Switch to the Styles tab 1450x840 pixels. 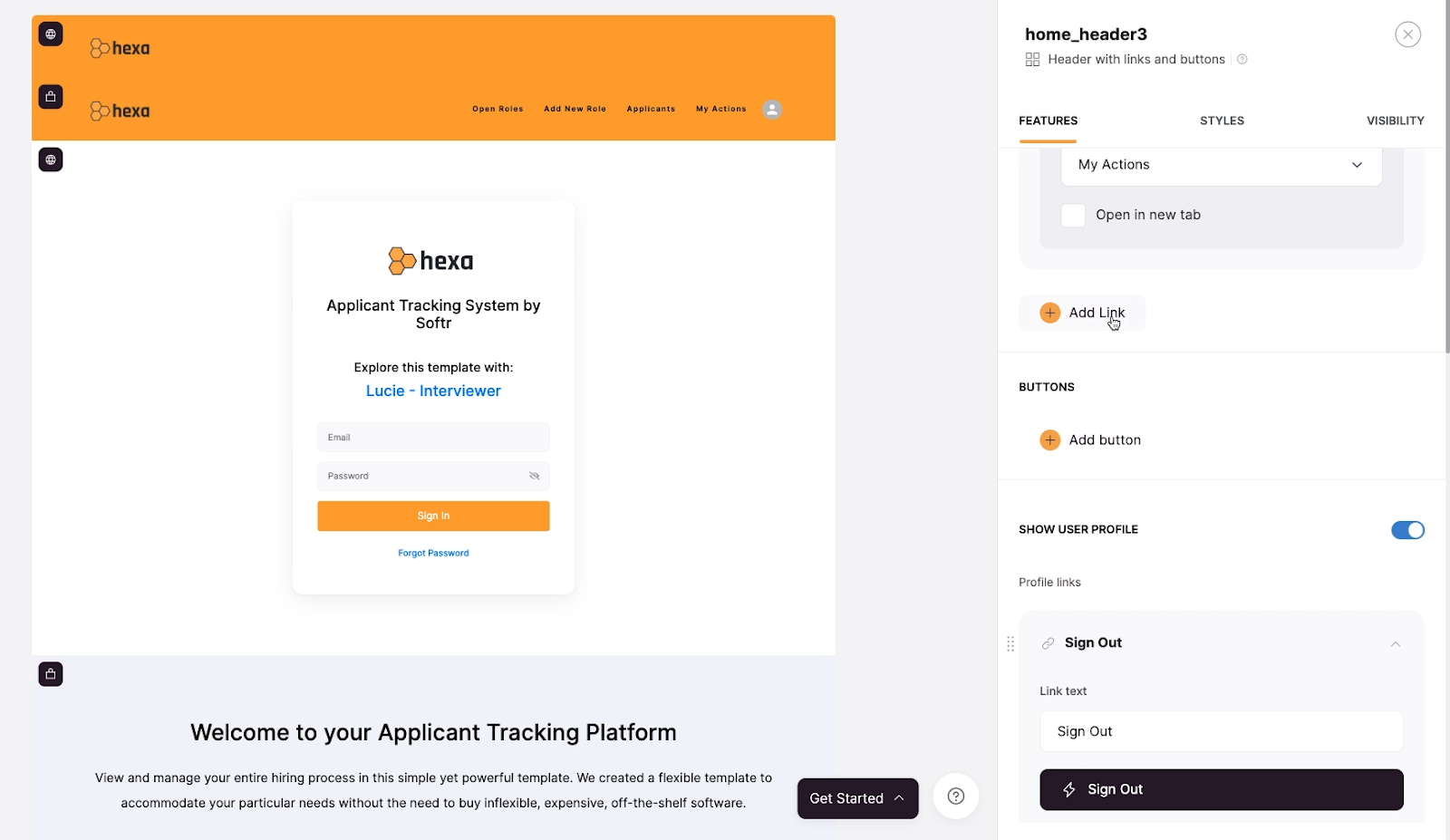pos(1222,121)
